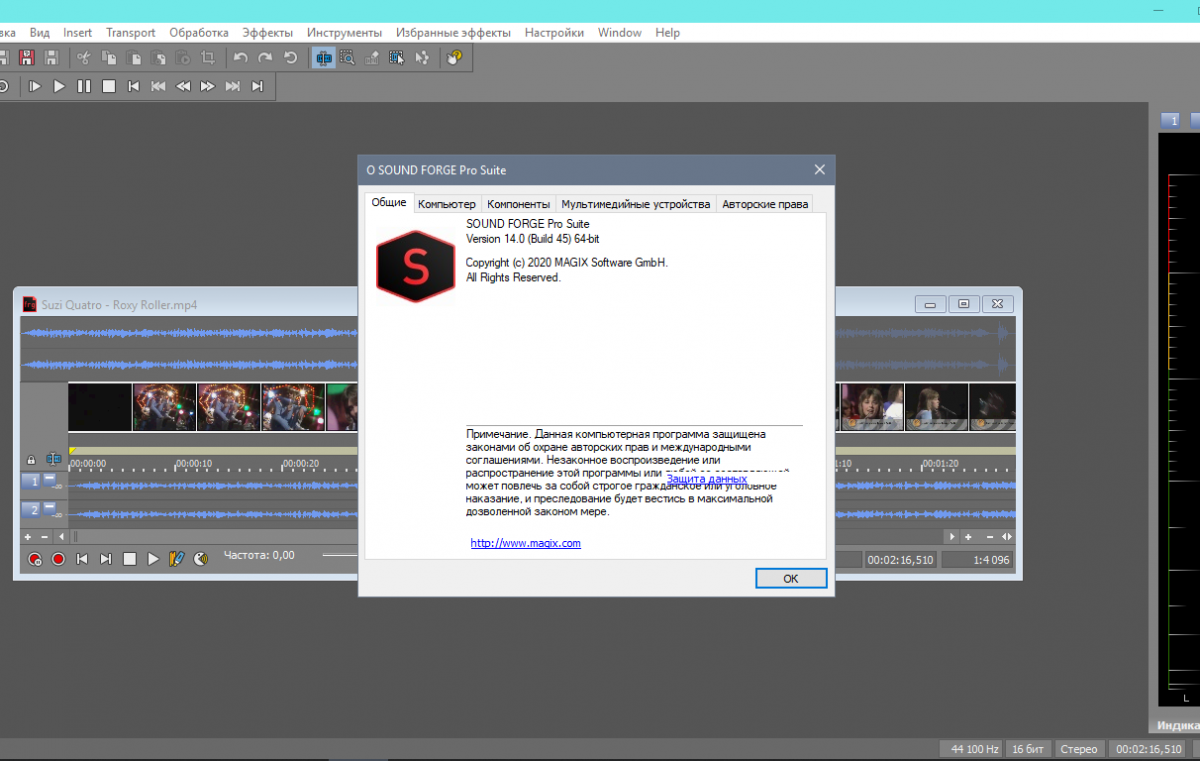Click time zoom-in plus at bottom right

tap(967, 537)
